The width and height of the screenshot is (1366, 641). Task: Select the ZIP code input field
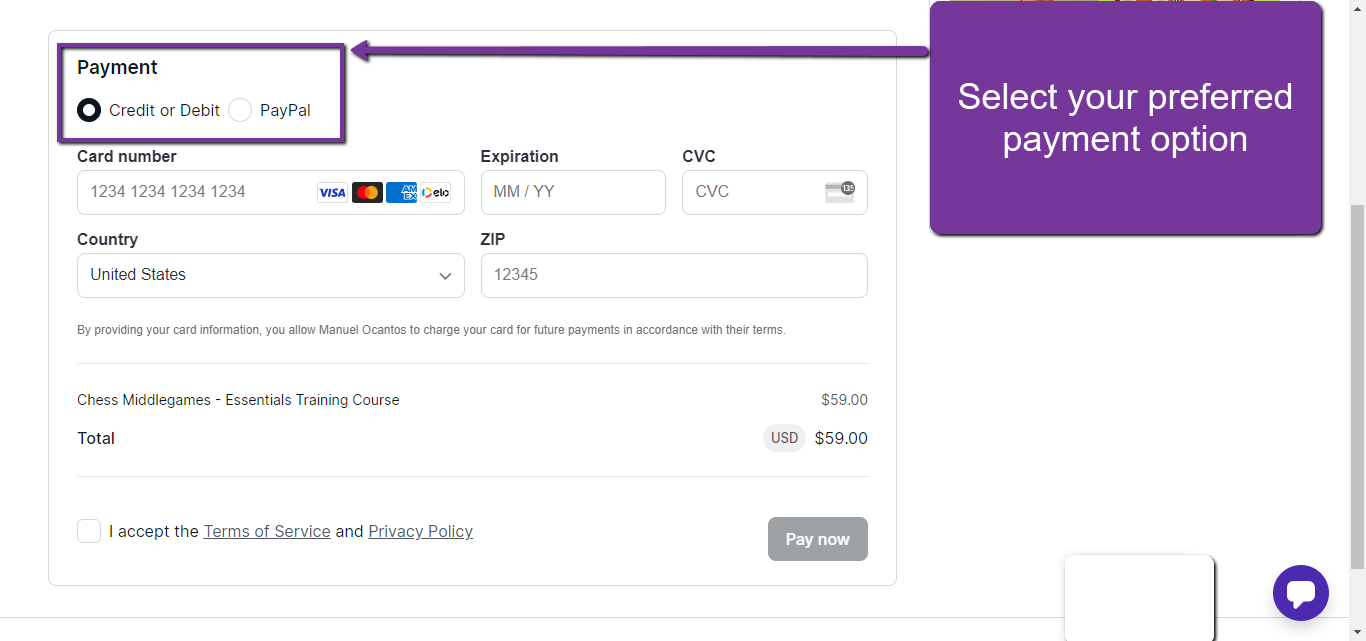click(x=673, y=275)
